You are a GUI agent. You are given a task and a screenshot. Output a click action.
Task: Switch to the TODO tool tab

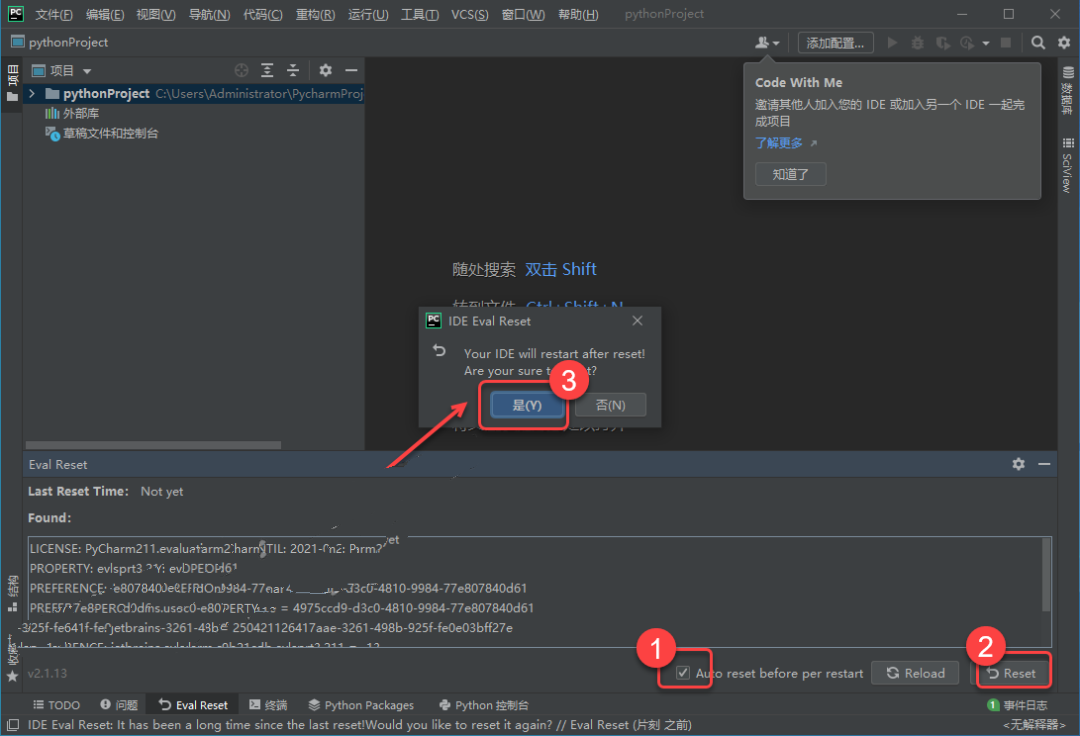(x=56, y=705)
